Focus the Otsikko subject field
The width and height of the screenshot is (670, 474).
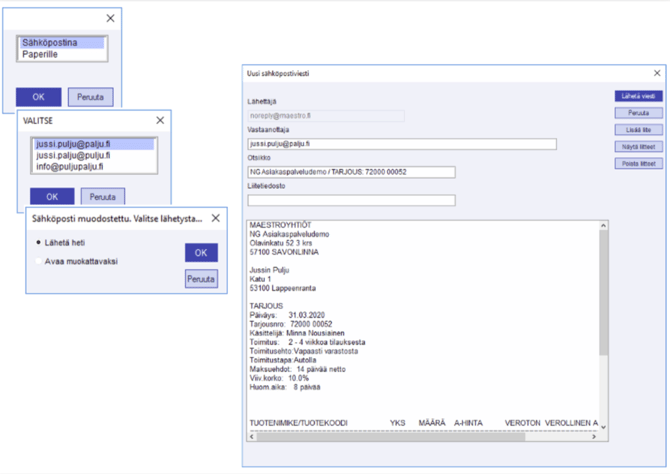point(350,172)
